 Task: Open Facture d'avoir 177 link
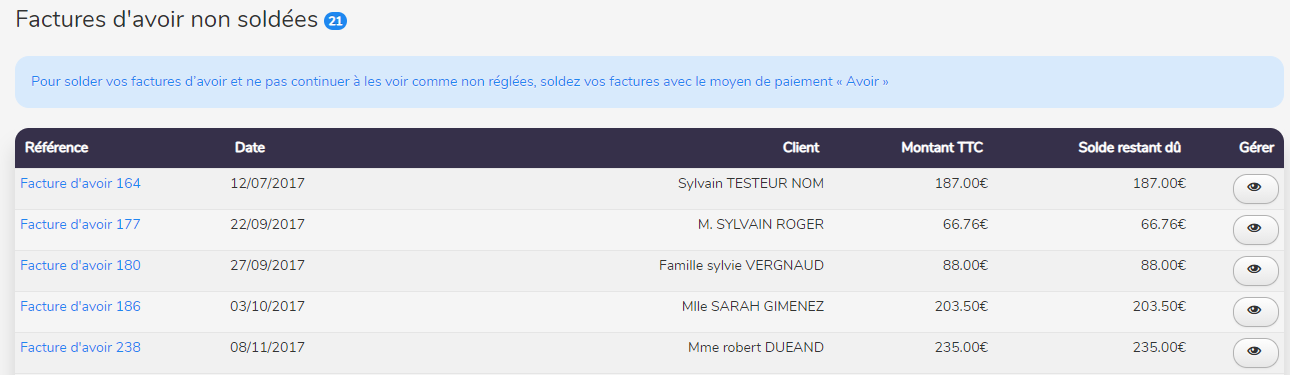coord(80,224)
